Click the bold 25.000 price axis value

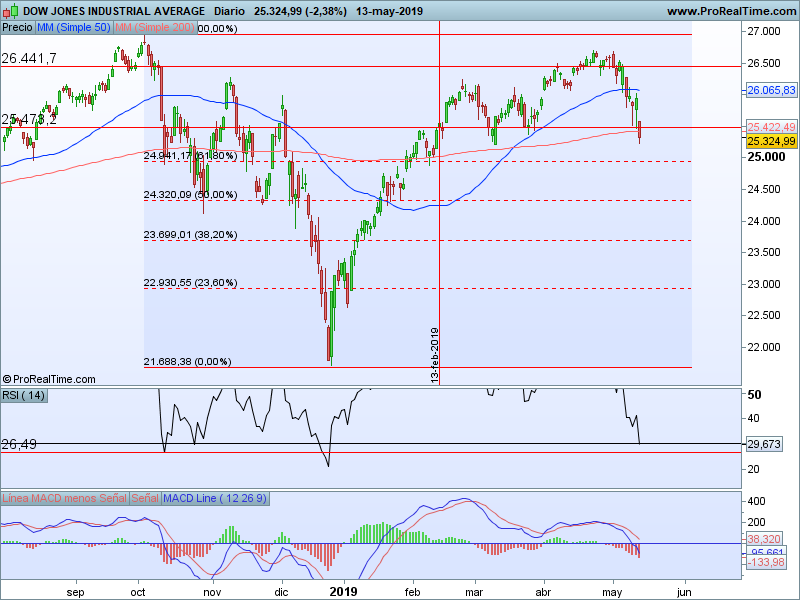(x=766, y=157)
